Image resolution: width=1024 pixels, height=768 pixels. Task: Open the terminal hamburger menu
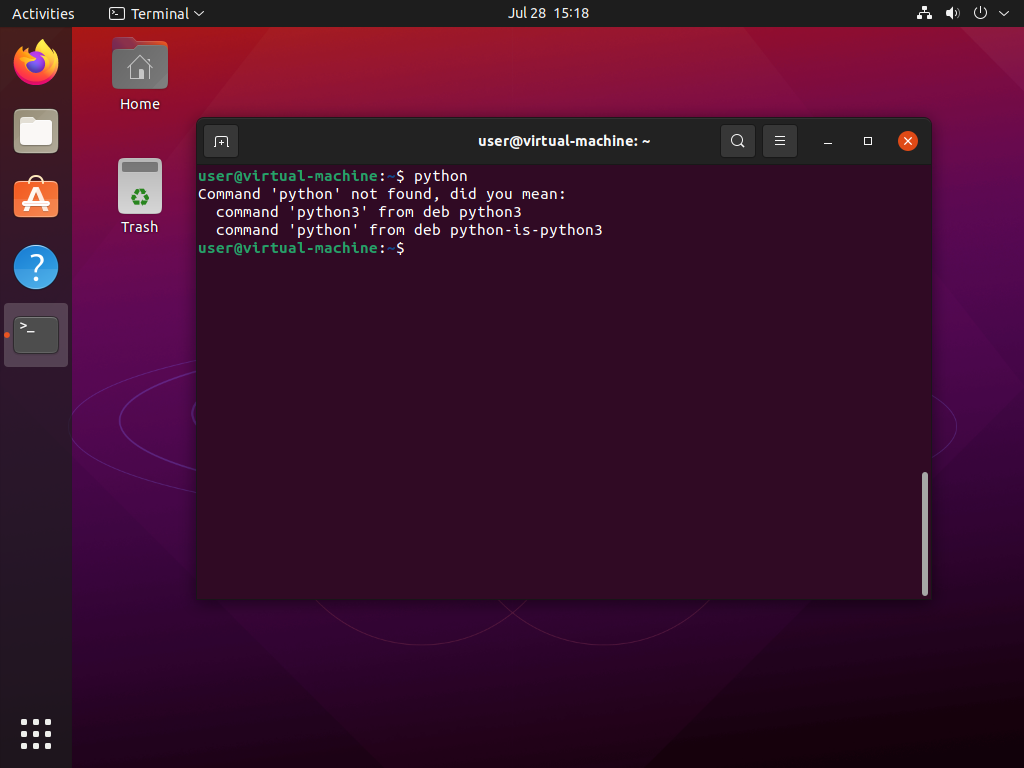click(x=779, y=141)
